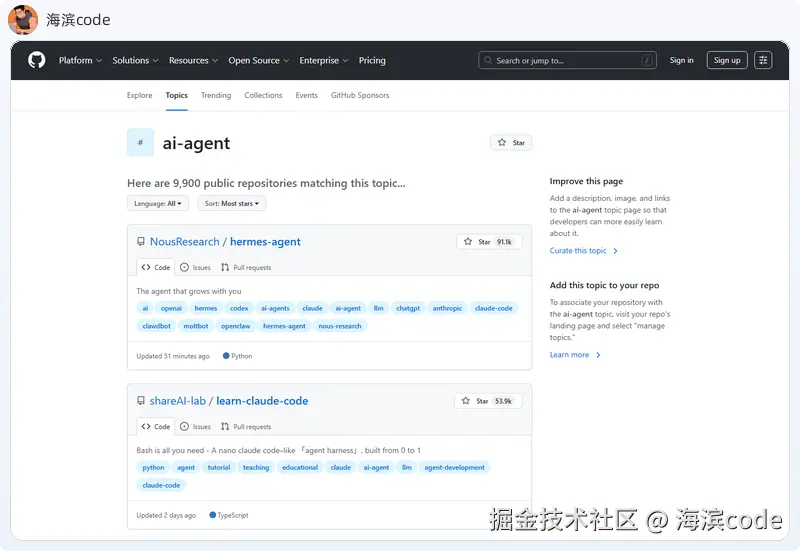Click the chevron next to Curate this topic
The width and height of the screenshot is (800, 551).
615,251
